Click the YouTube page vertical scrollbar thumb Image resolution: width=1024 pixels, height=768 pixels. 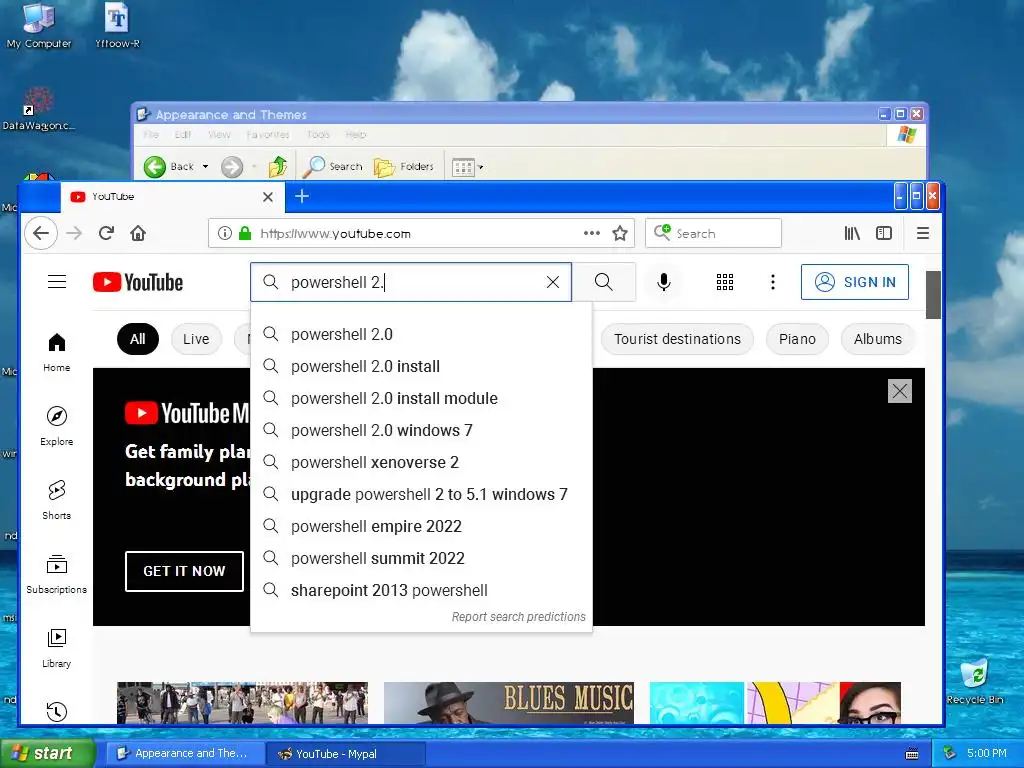pyautogui.click(x=933, y=295)
